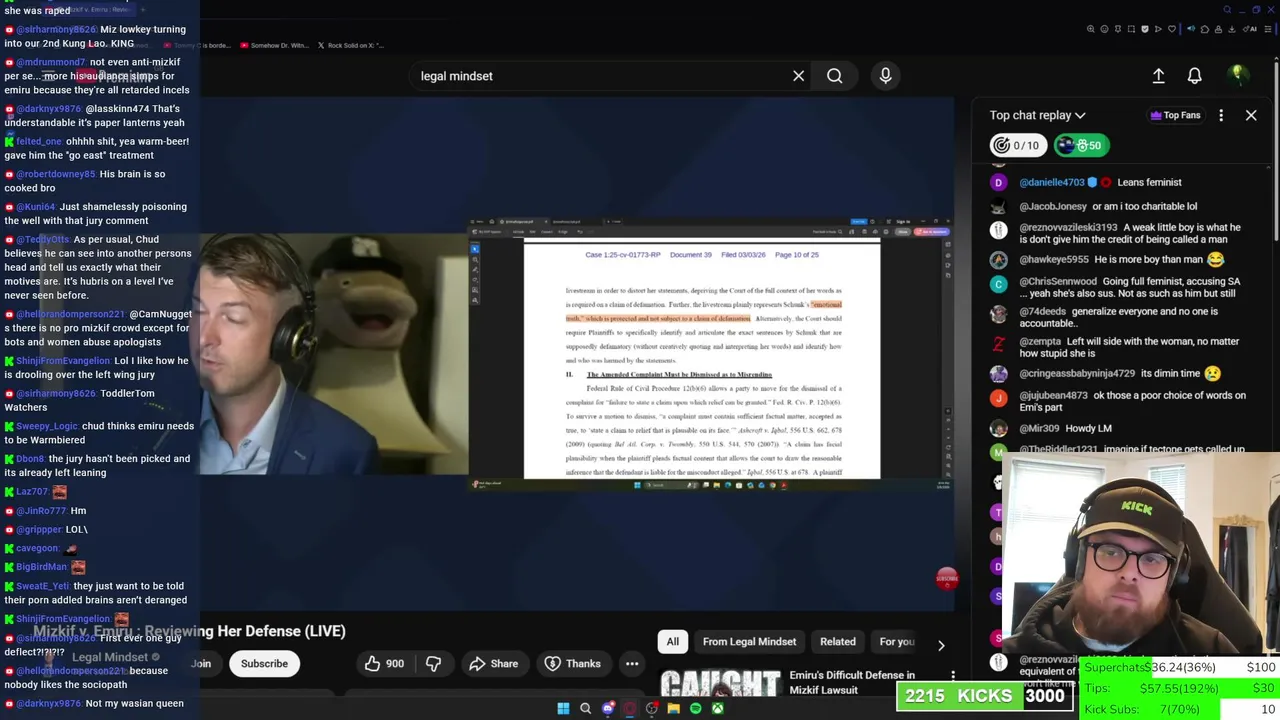The width and height of the screenshot is (1280, 720).
Task: Start voice search with the microphone icon
Action: (x=885, y=76)
